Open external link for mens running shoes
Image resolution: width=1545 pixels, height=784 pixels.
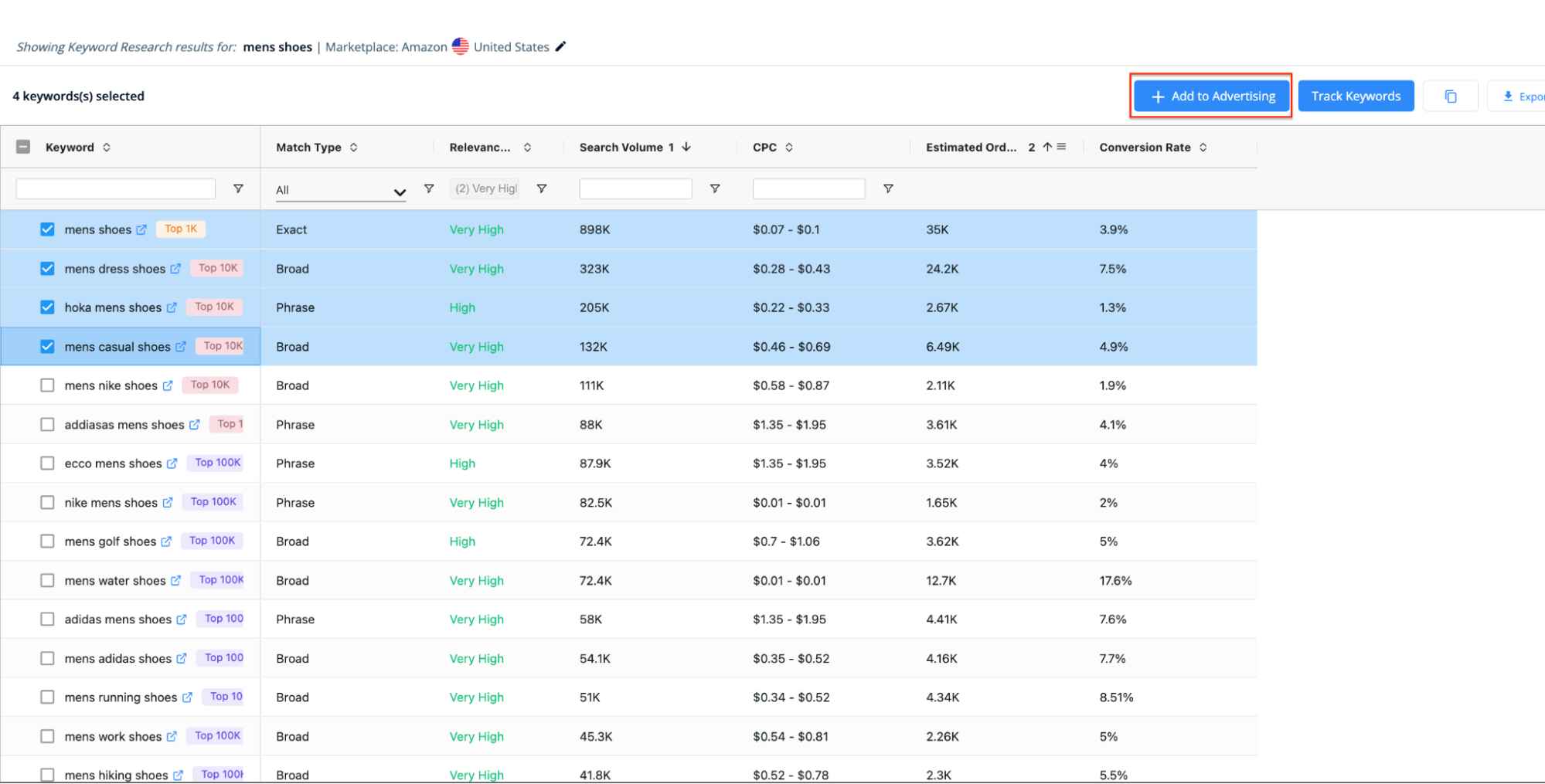point(187,697)
